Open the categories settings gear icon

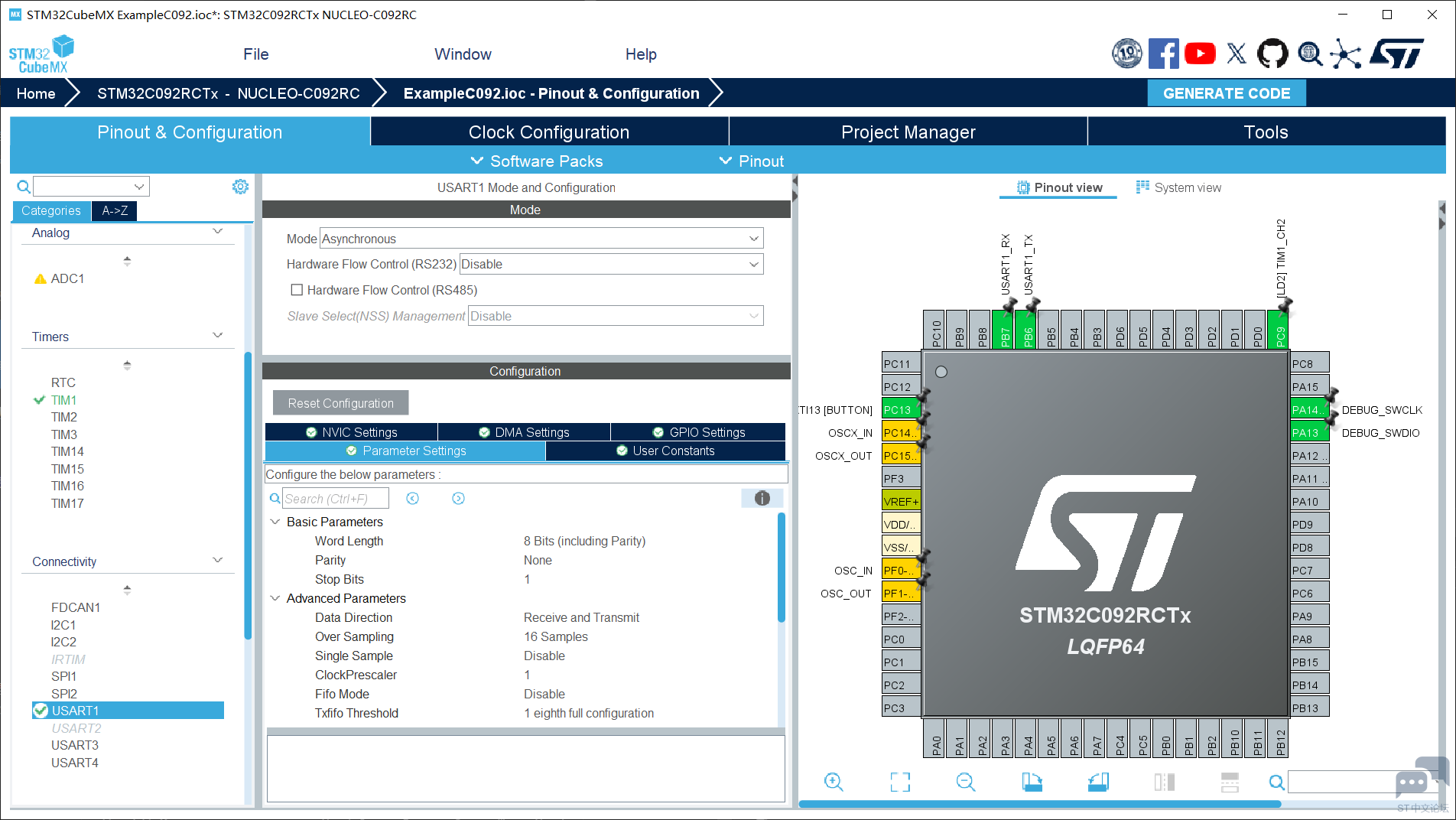240,187
